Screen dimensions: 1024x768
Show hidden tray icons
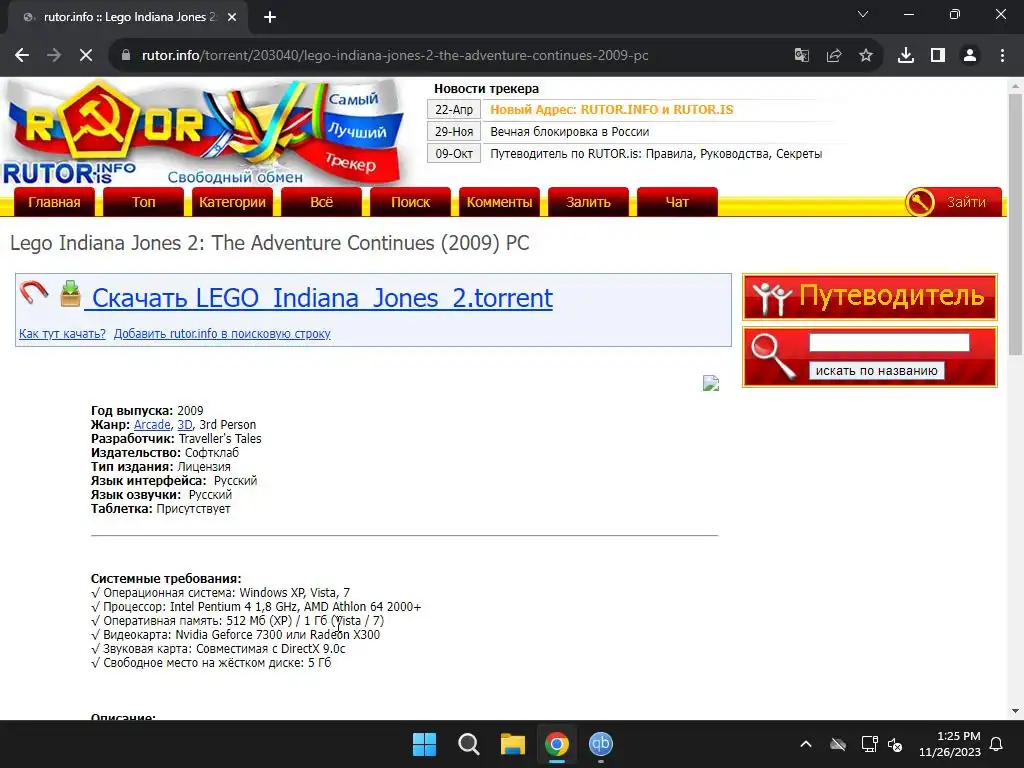[806, 744]
